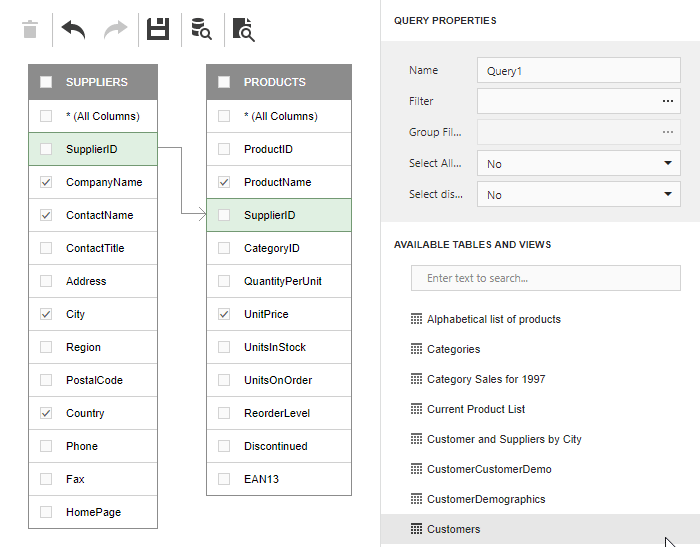The height and width of the screenshot is (547, 700).
Task: Click the redo arrow icon
Action: [x=116, y=29]
